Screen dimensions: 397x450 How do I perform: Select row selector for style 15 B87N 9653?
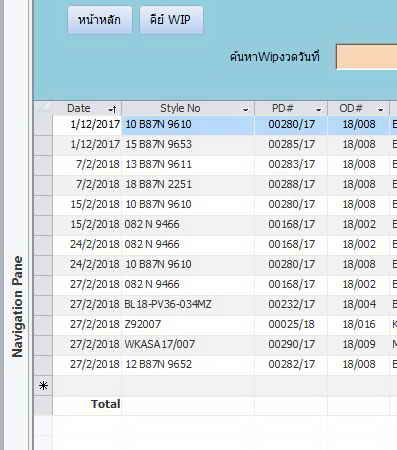point(43,144)
